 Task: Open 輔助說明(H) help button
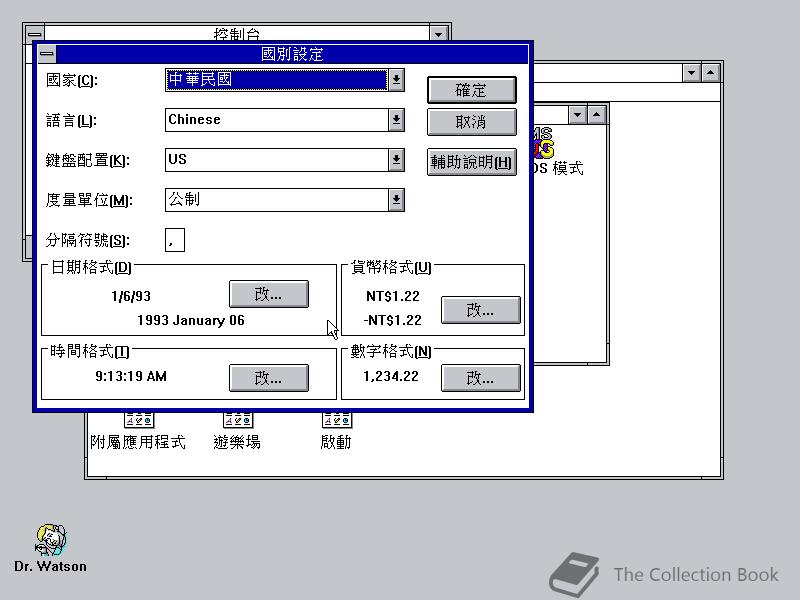[x=471, y=162]
